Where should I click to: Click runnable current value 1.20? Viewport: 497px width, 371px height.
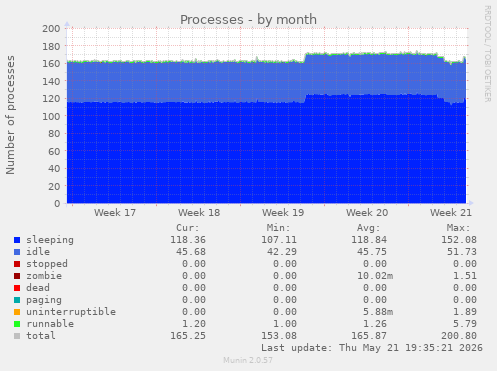tap(194, 324)
